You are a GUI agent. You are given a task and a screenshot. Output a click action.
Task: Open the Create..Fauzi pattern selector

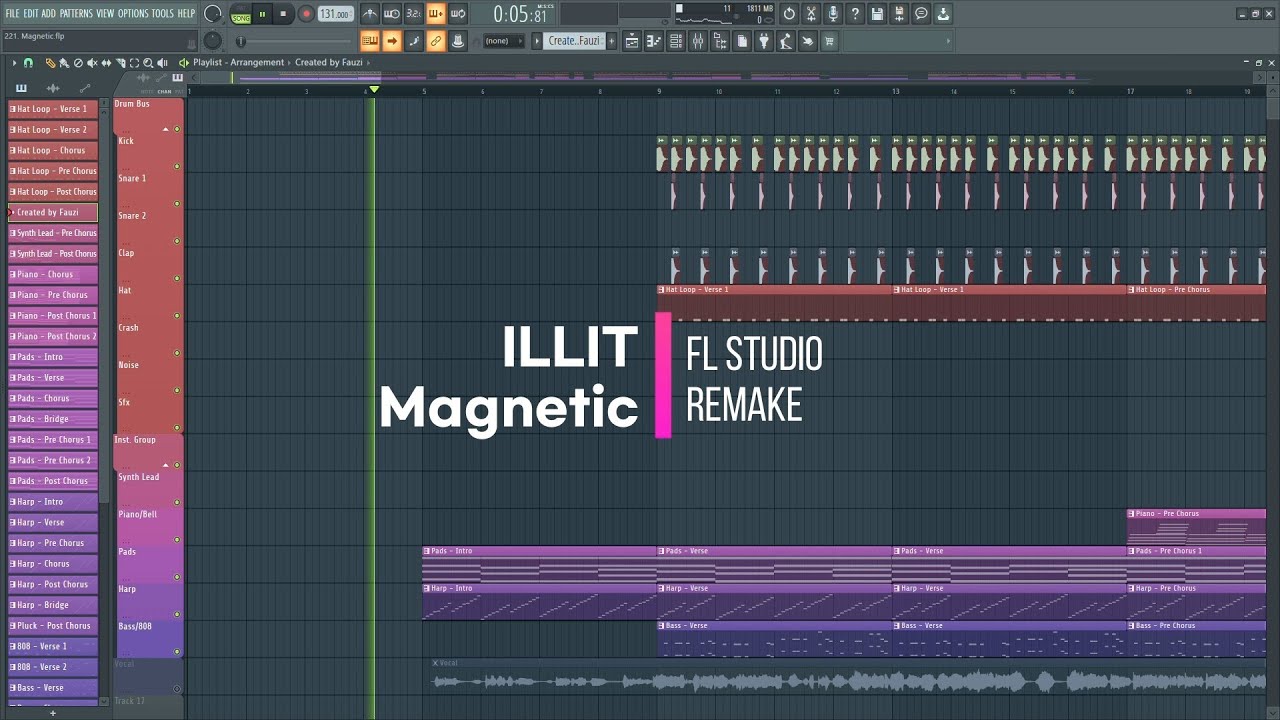574,41
